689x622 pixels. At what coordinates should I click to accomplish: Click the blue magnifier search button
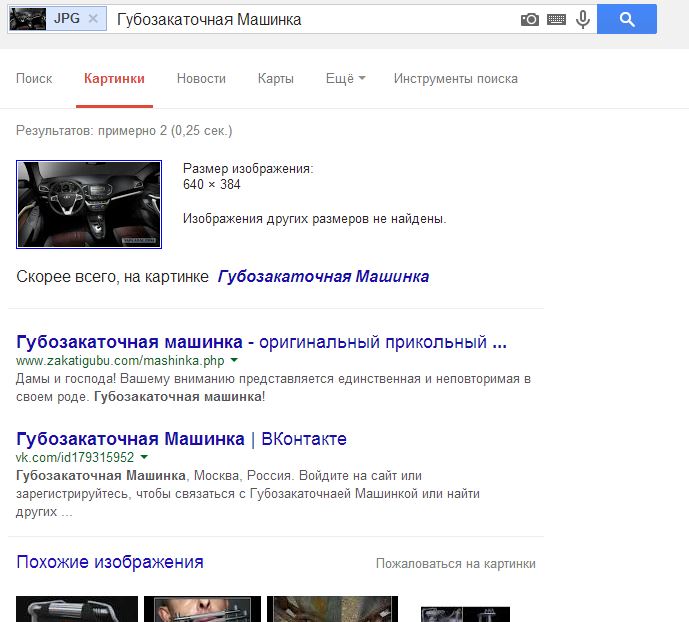627,19
